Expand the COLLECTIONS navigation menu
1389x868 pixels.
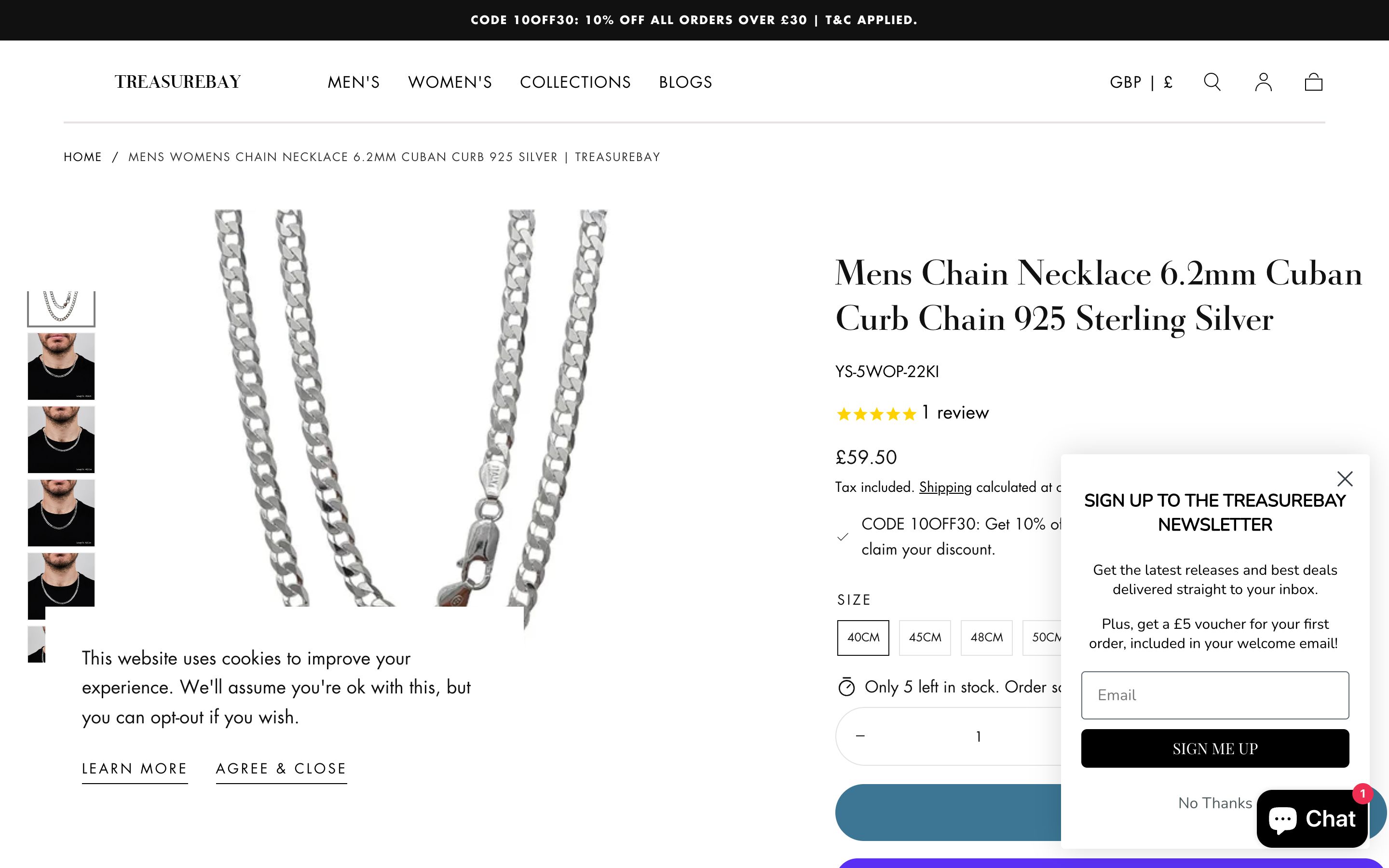[x=575, y=82]
